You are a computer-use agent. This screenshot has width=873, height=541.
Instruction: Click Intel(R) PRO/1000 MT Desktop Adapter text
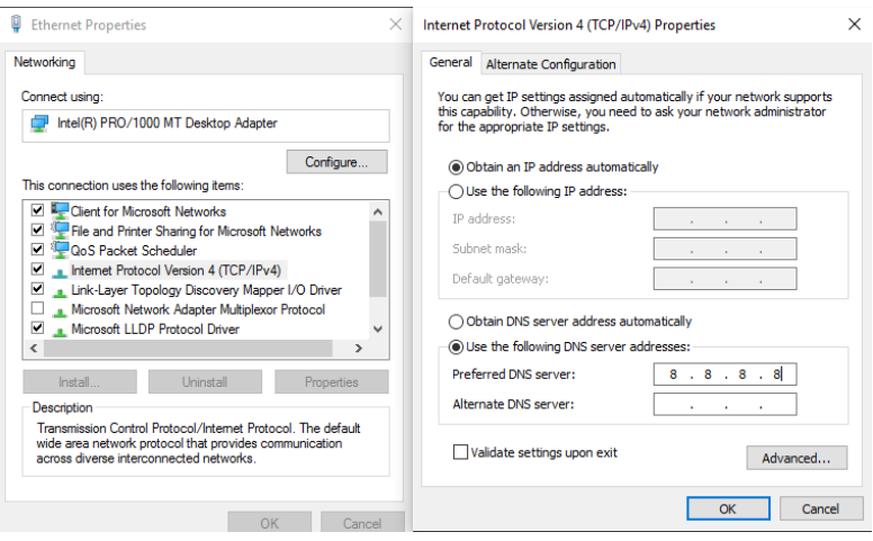pyautogui.click(x=167, y=123)
